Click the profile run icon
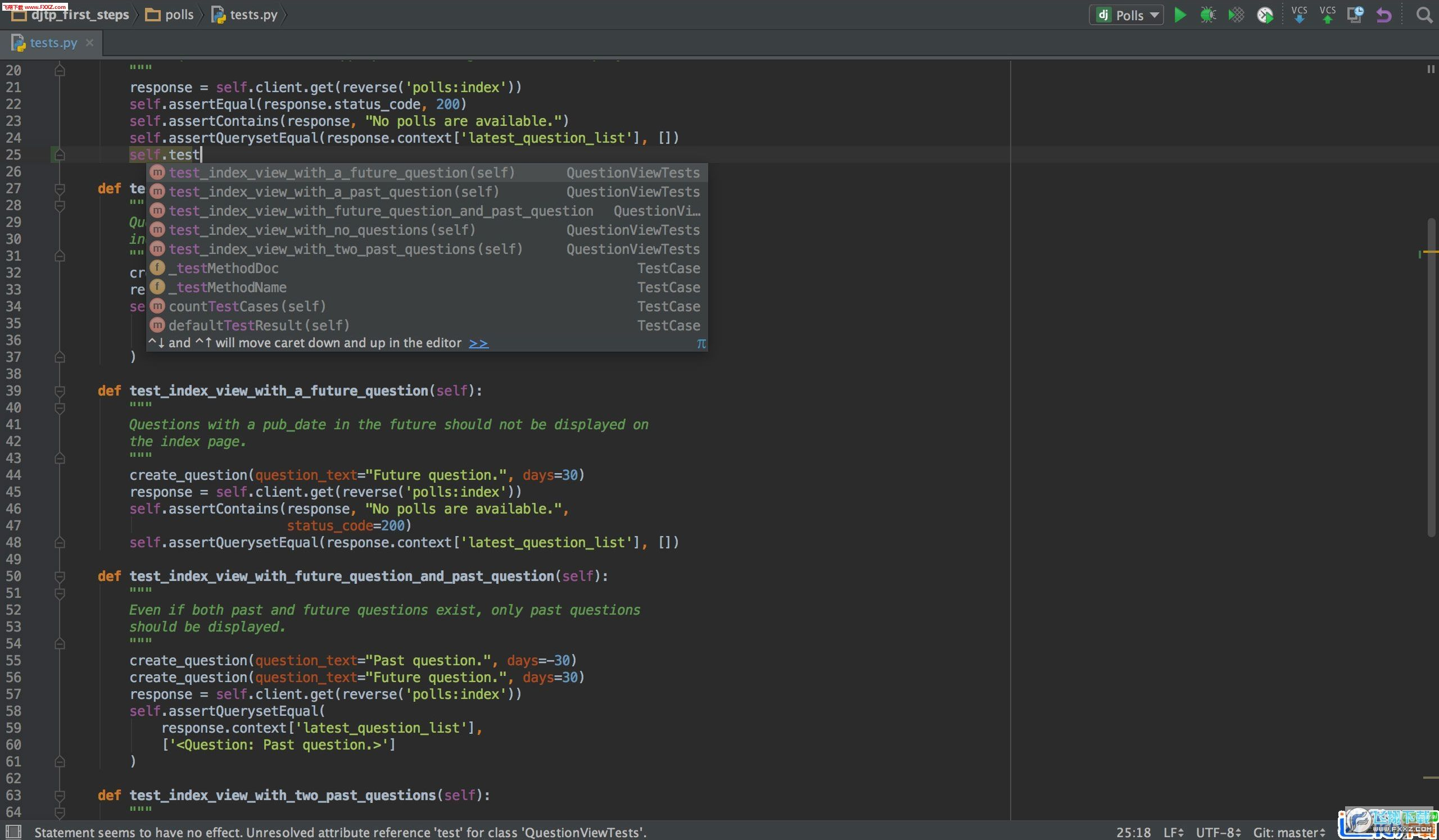Viewport: 1439px width, 840px height. (1265, 15)
